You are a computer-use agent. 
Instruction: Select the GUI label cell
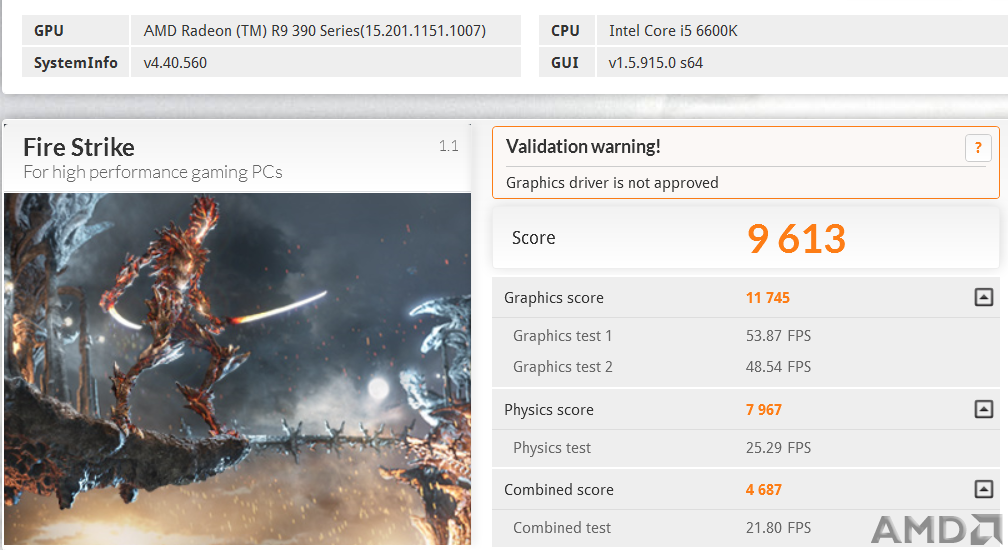point(567,62)
